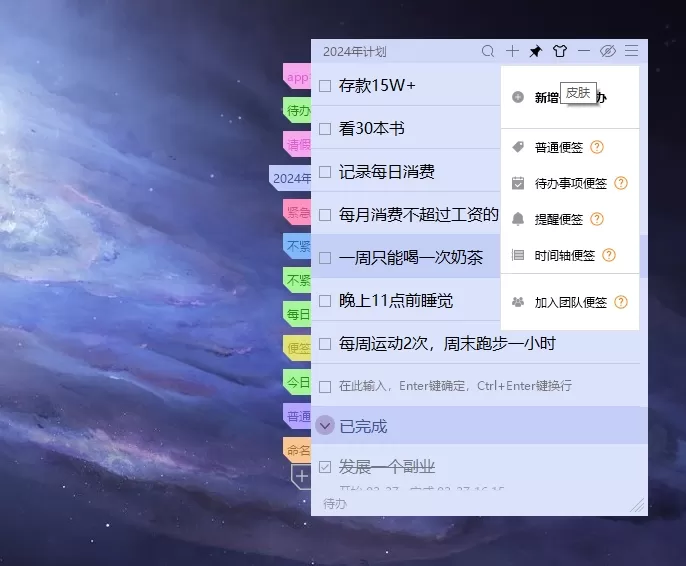Click the plus icon to add note
Viewport: 686px width, 566px height.
(x=512, y=51)
